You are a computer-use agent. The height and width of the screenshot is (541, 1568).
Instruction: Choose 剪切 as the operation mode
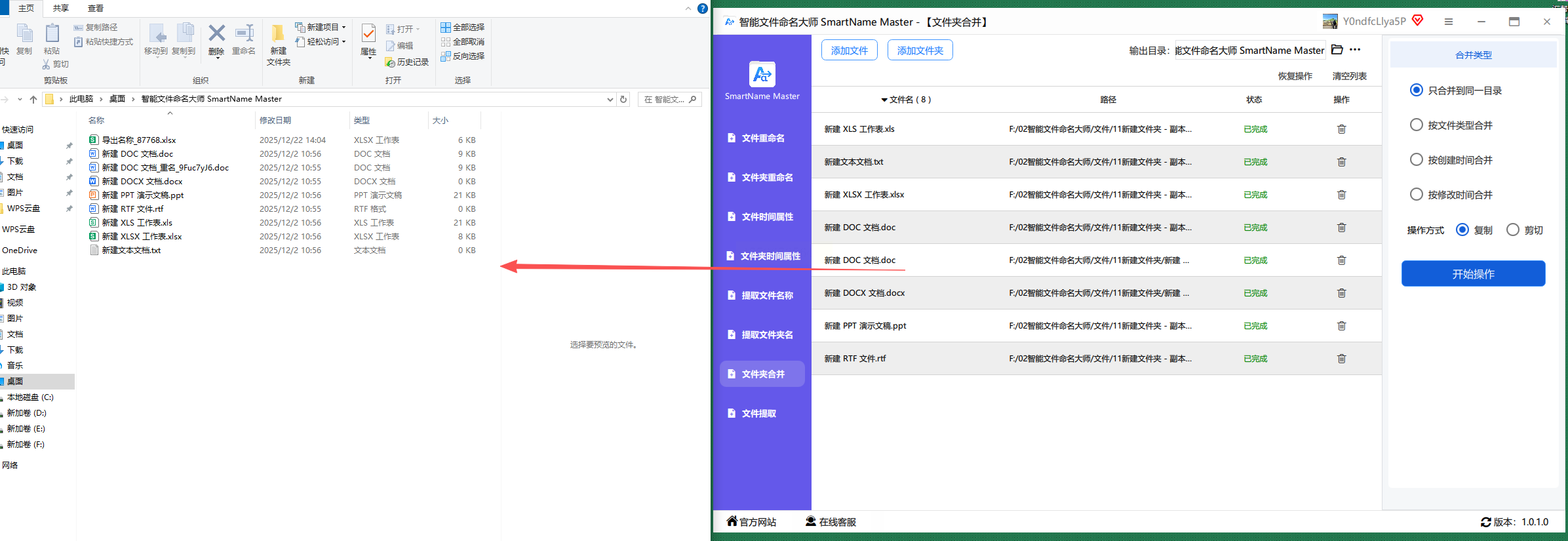(1512, 230)
